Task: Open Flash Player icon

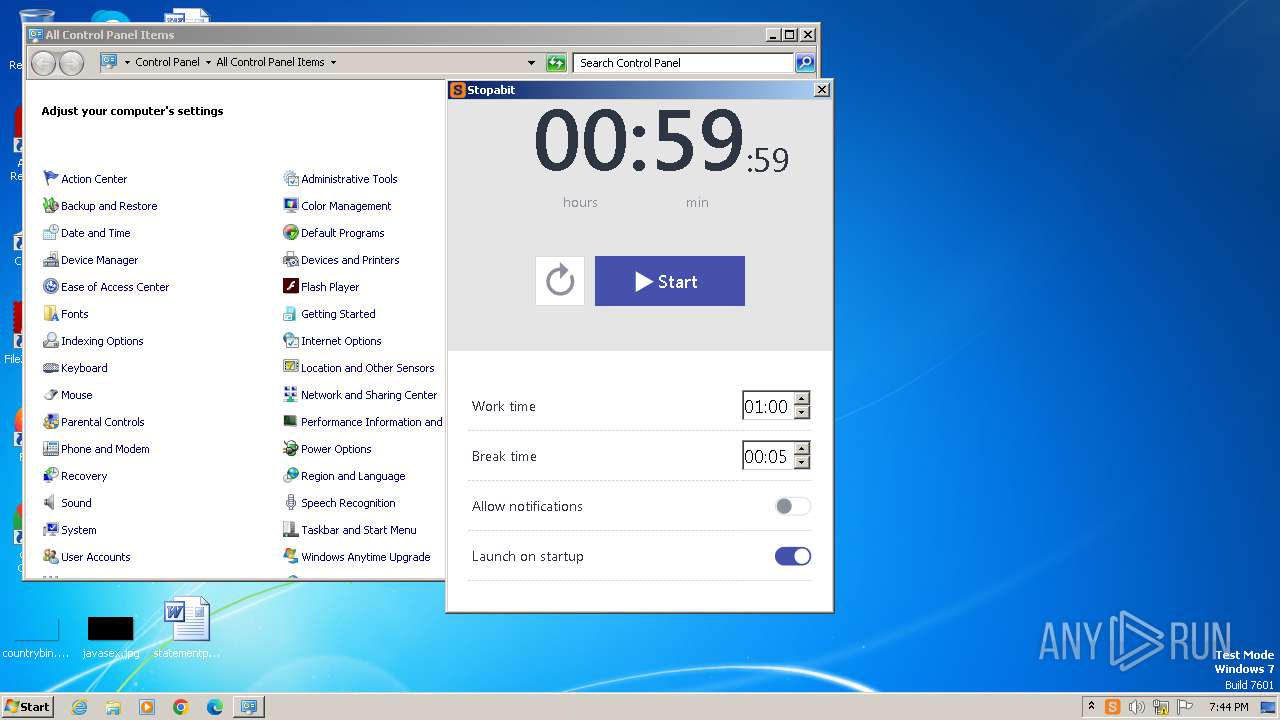Action: (291, 286)
